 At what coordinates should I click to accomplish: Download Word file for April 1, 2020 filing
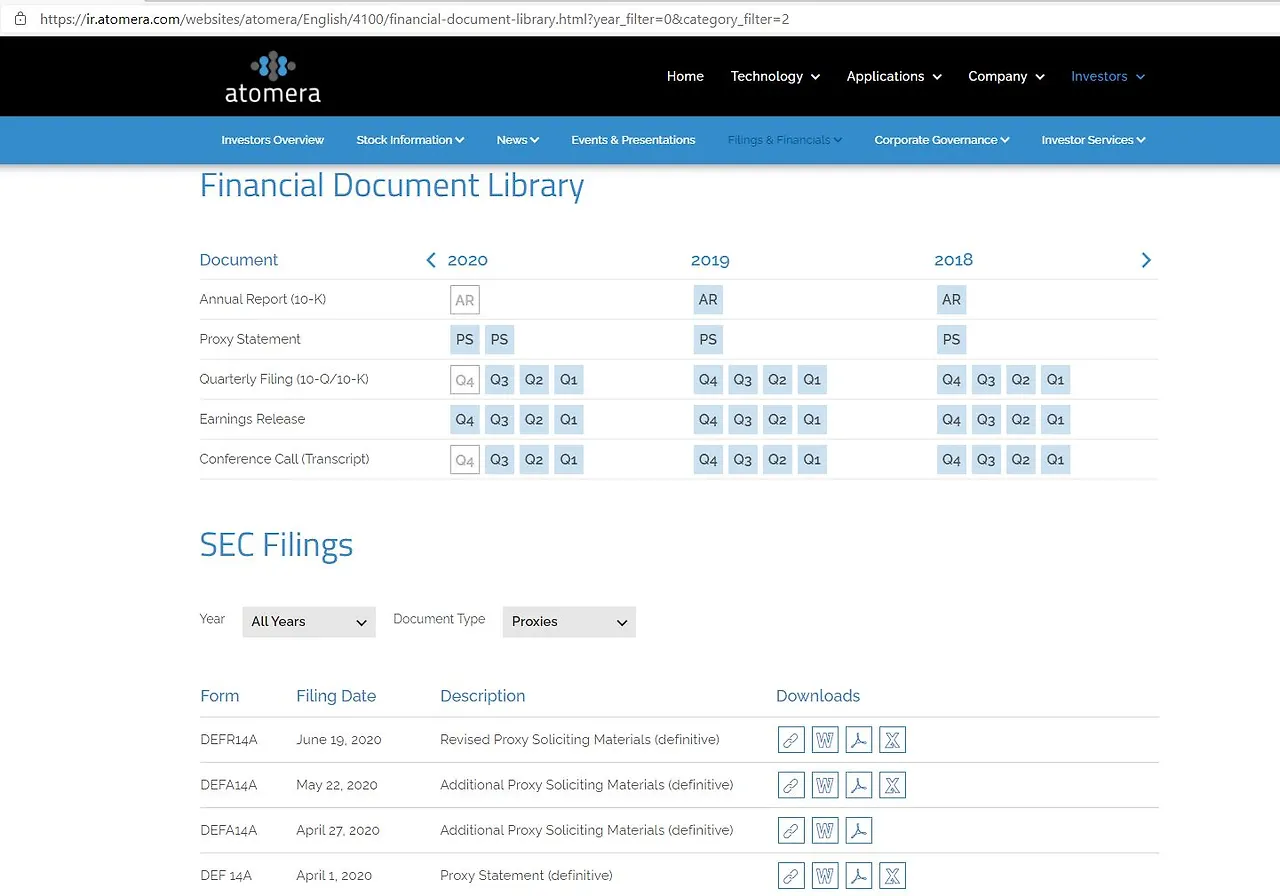(x=825, y=876)
